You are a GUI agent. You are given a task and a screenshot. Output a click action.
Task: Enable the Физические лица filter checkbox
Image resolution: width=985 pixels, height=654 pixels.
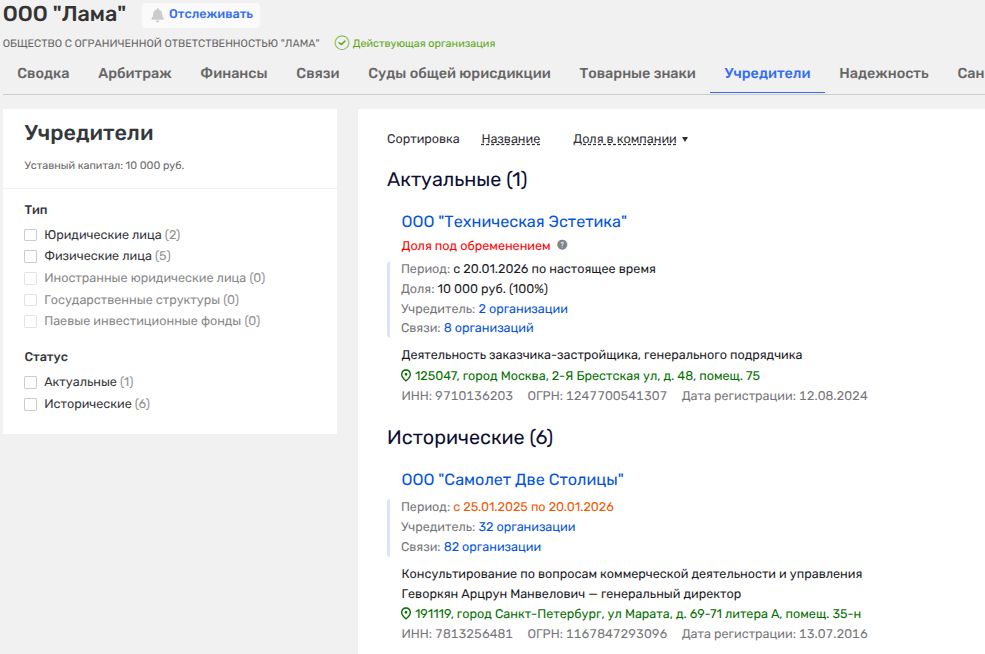point(31,256)
